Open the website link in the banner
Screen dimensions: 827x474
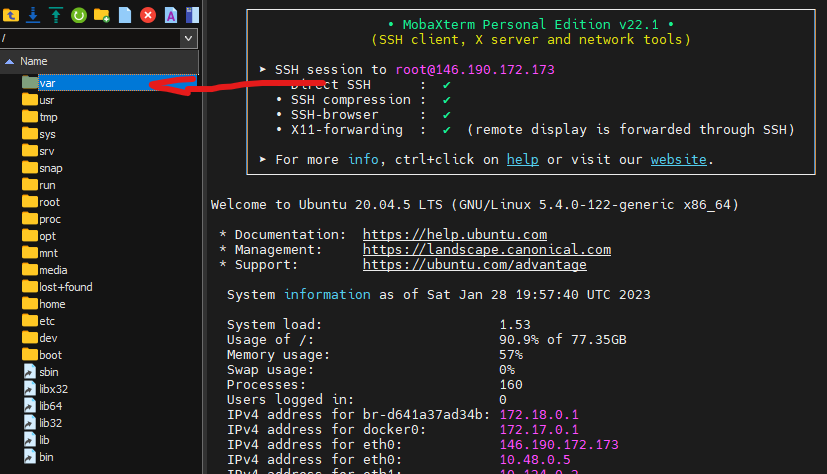coord(678,159)
